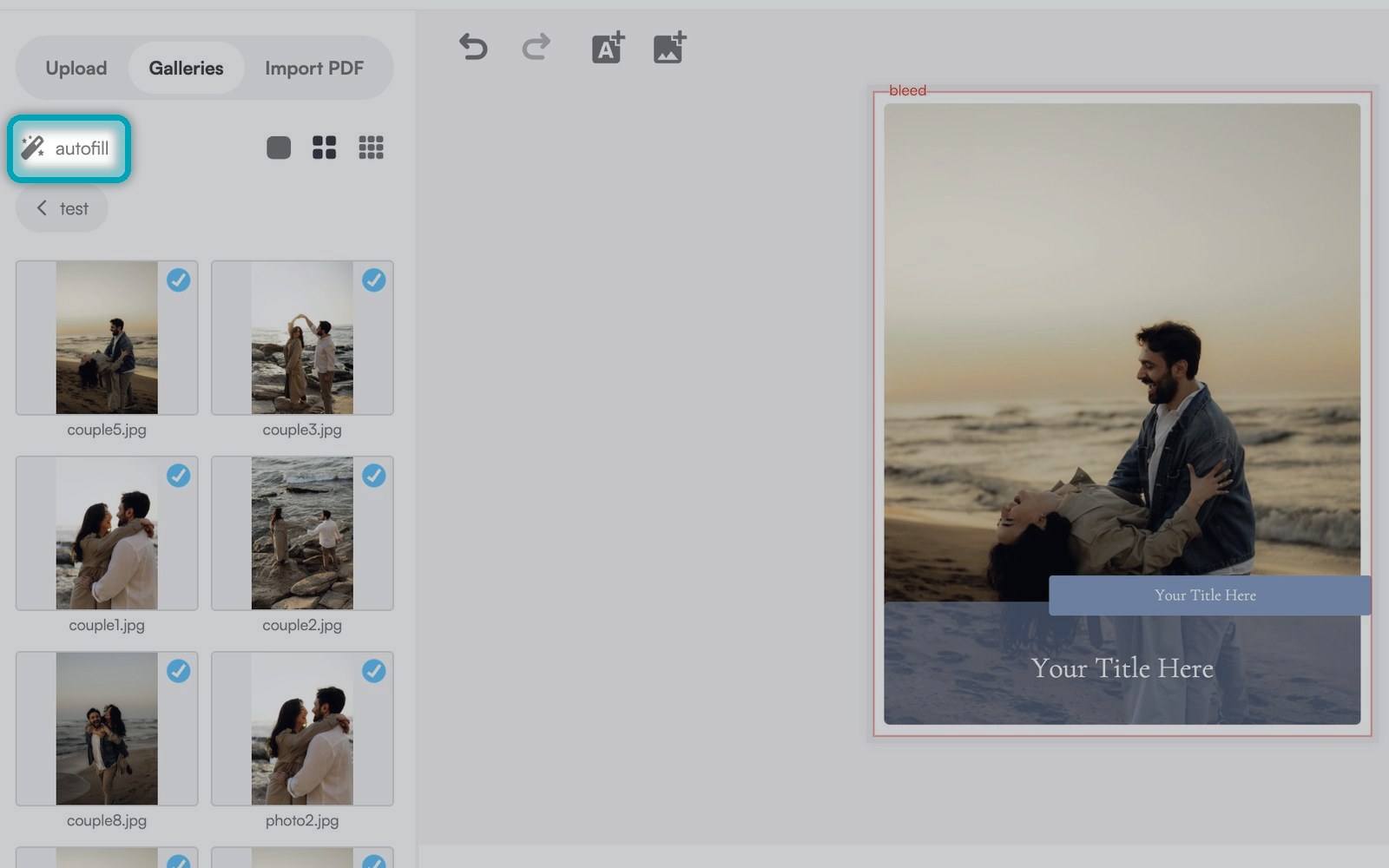
Task: Open the Import PDF tab
Action: [x=314, y=68]
